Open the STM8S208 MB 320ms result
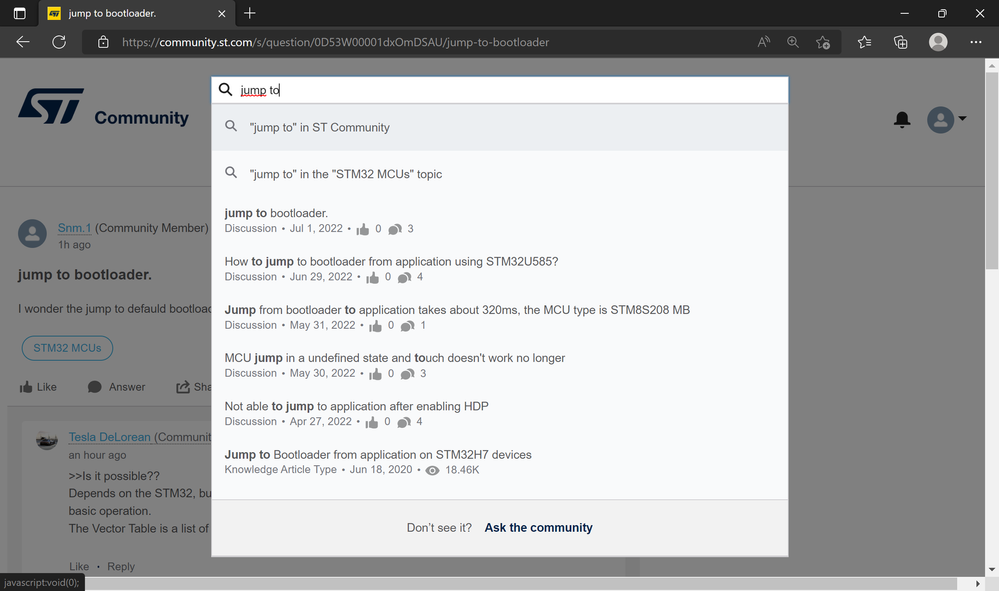The image size is (999, 591). coord(457,310)
